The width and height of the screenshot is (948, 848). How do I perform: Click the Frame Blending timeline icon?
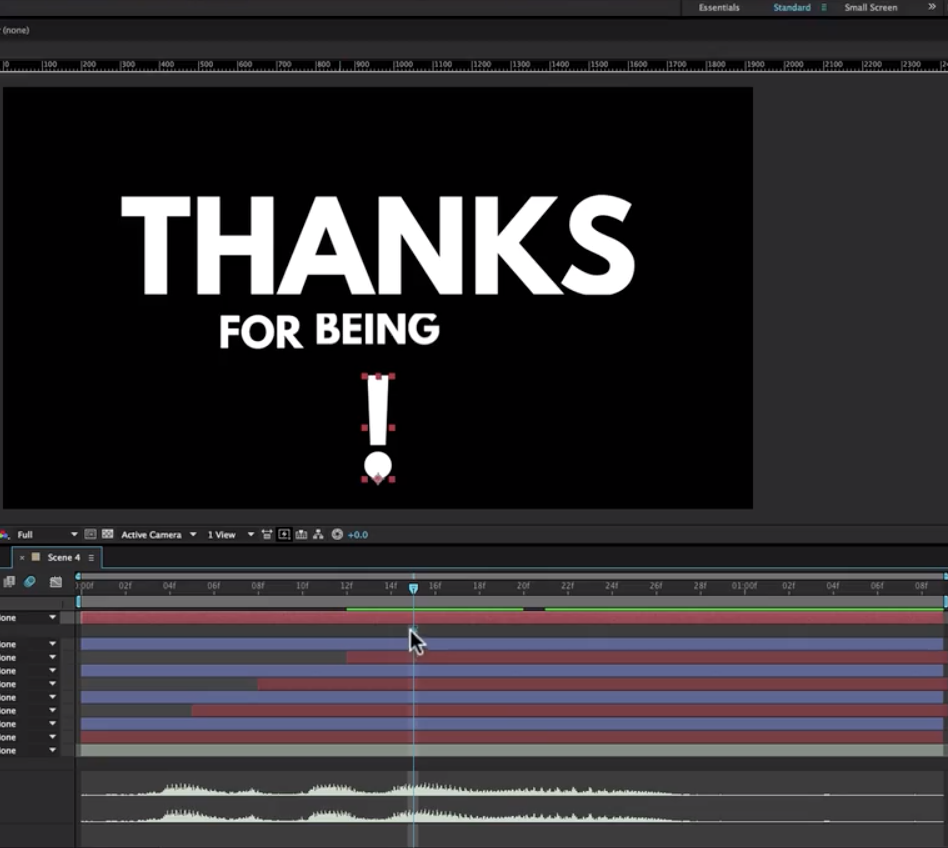[x=10, y=582]
